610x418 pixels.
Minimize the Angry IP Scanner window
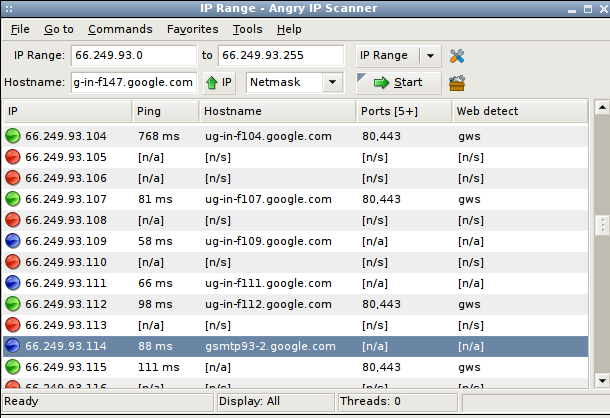[x=572, y=10]
